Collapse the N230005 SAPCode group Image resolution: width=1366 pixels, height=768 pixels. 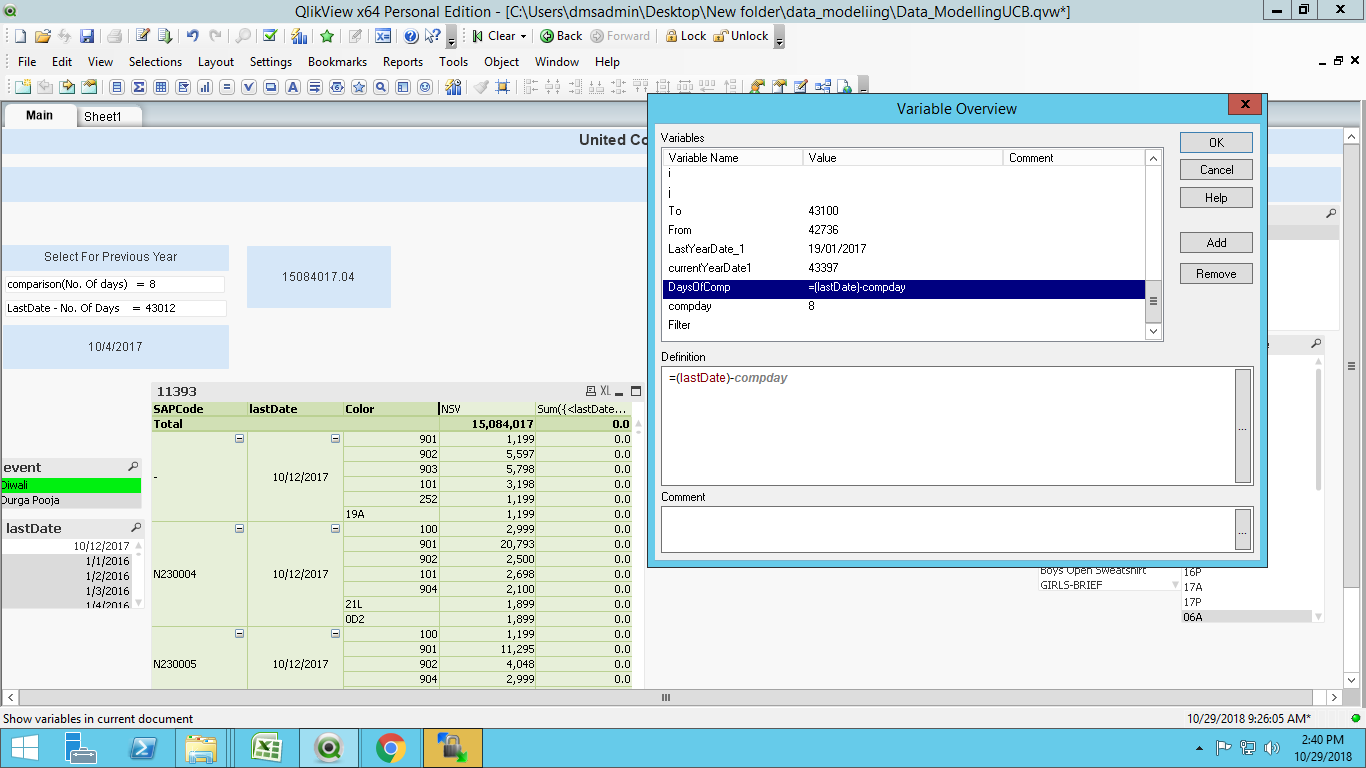239,634
